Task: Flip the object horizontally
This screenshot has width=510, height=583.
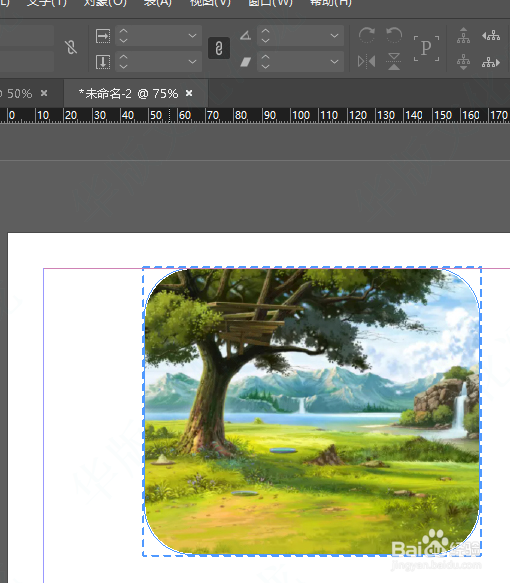Action: pyautogui.click(x=367, y=62)
